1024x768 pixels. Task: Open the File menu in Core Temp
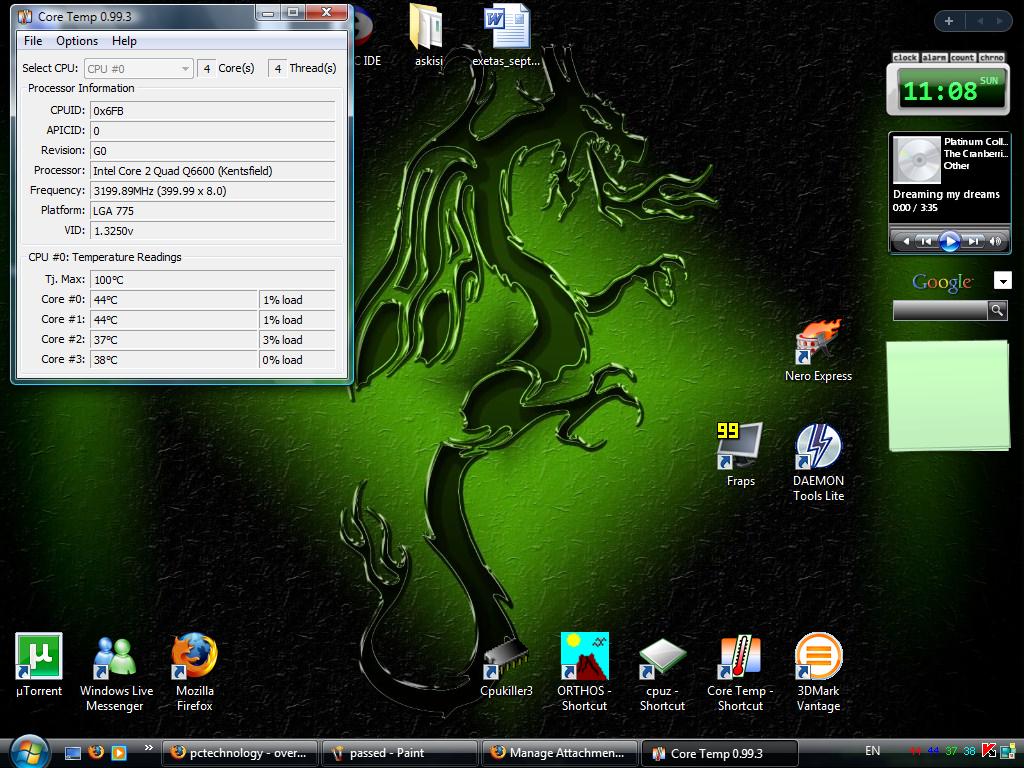tap(33, 41)
